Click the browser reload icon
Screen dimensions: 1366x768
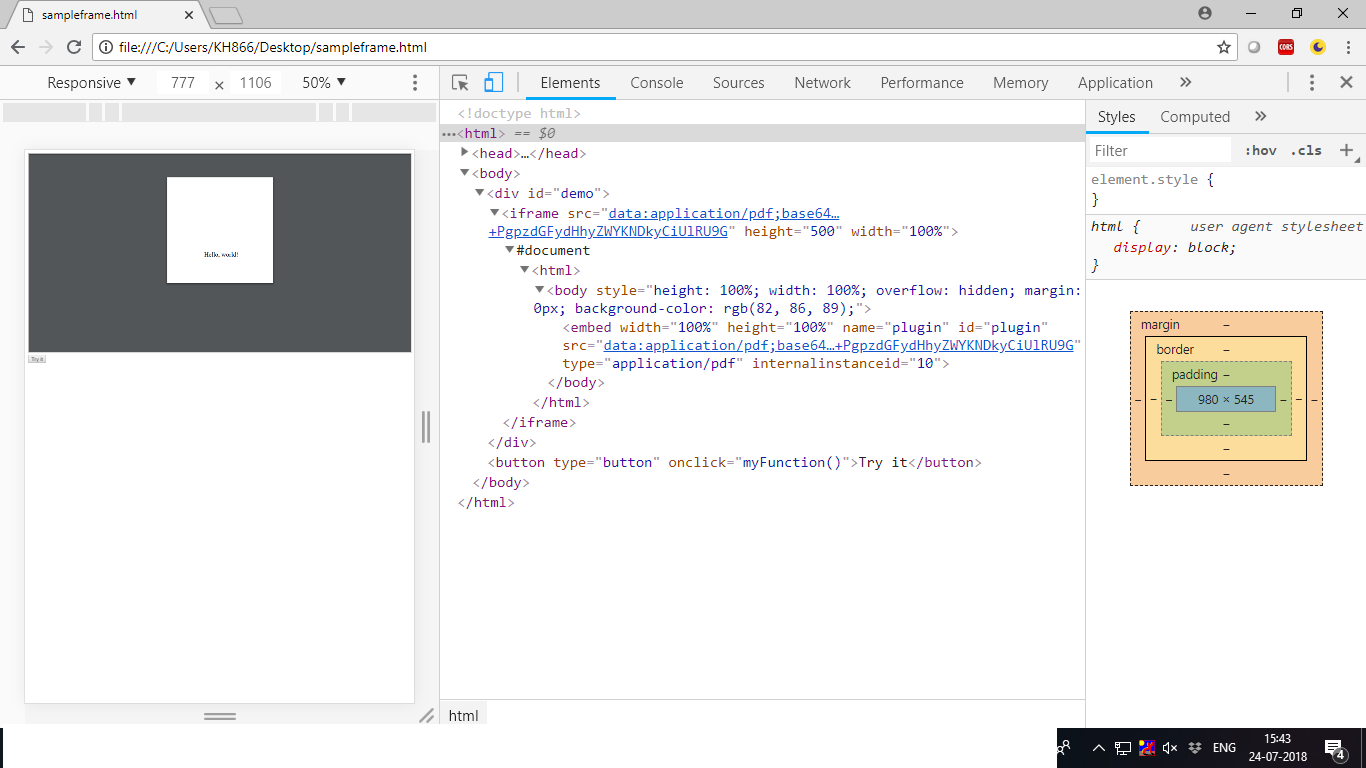(x=73, y=47)
